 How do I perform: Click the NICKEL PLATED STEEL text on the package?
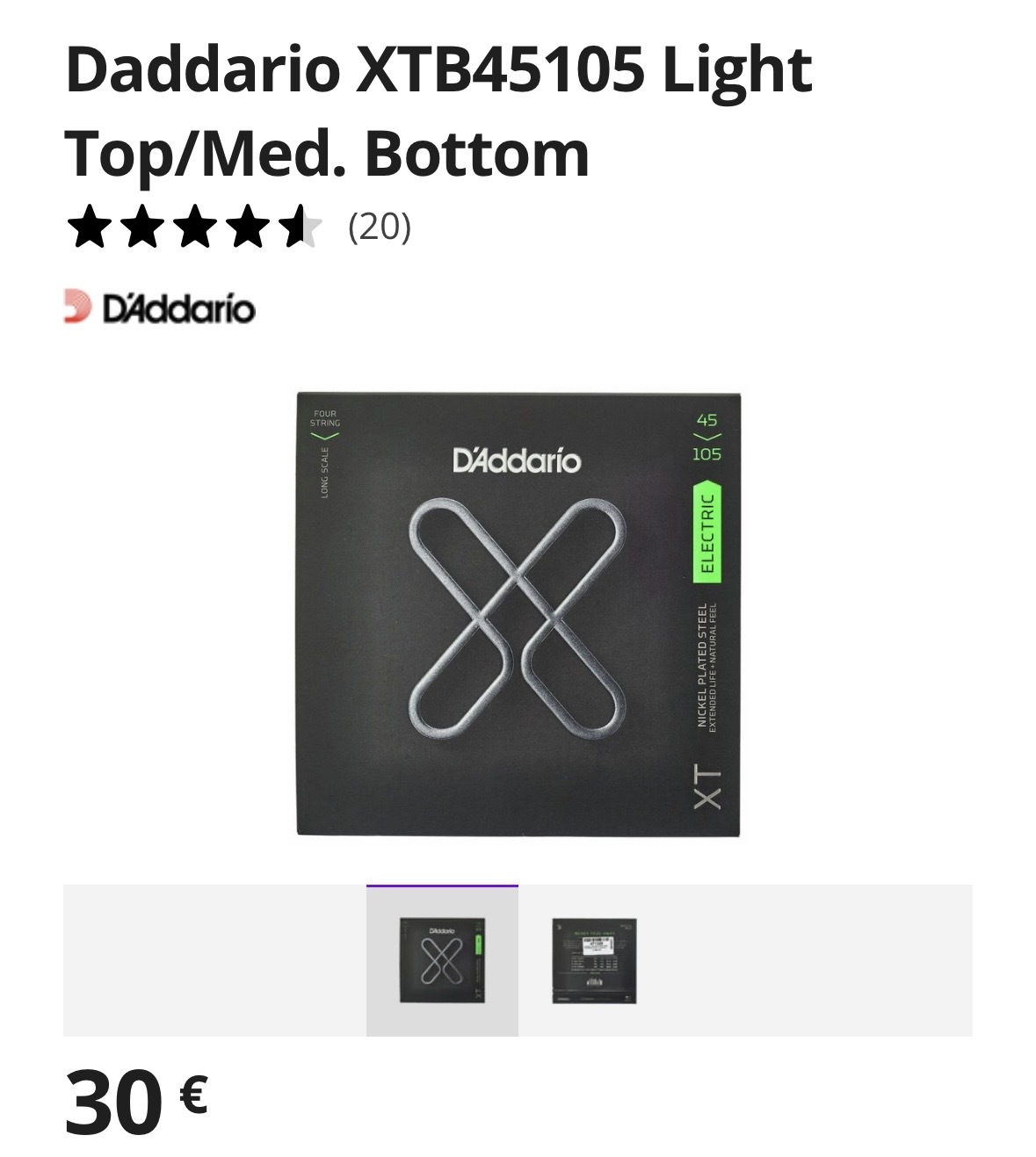coord(701,664)
